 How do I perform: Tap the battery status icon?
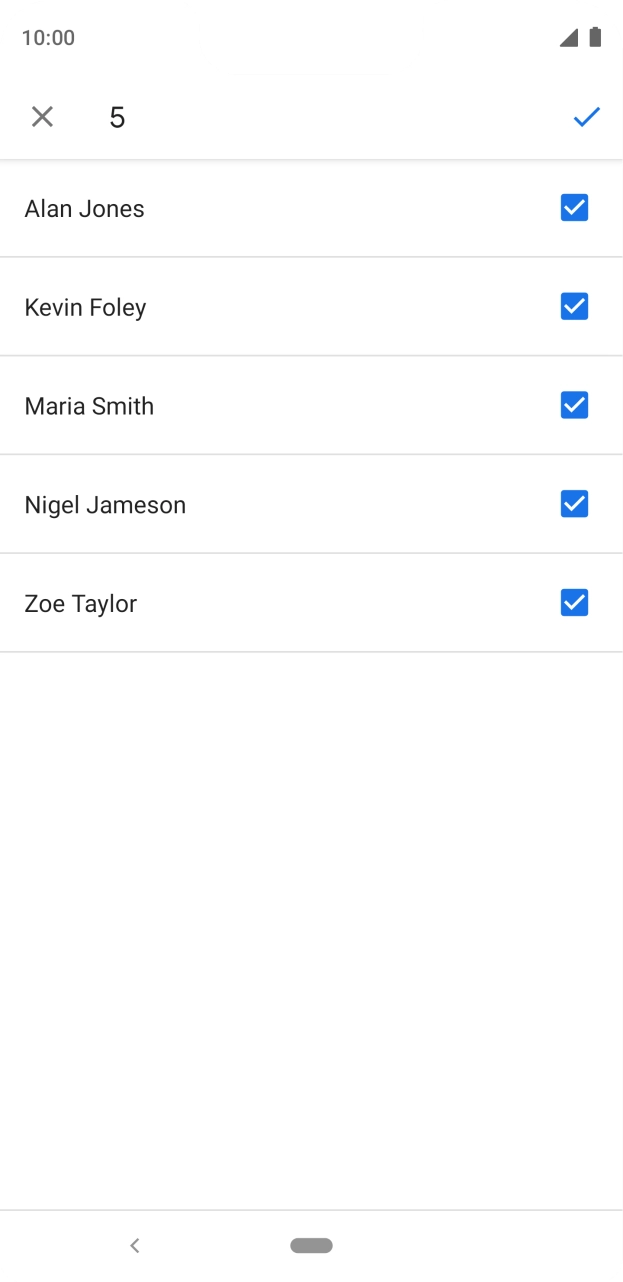pos(595,37)
